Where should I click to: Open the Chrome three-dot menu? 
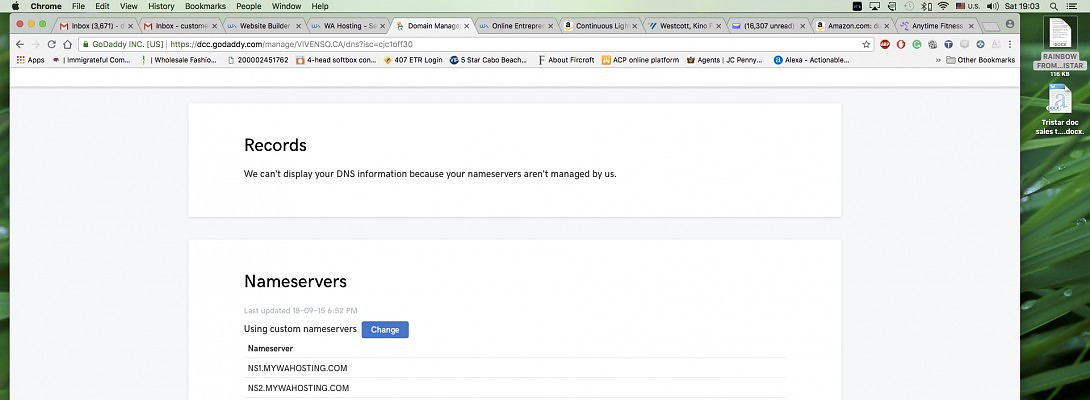pos(1010,44)
